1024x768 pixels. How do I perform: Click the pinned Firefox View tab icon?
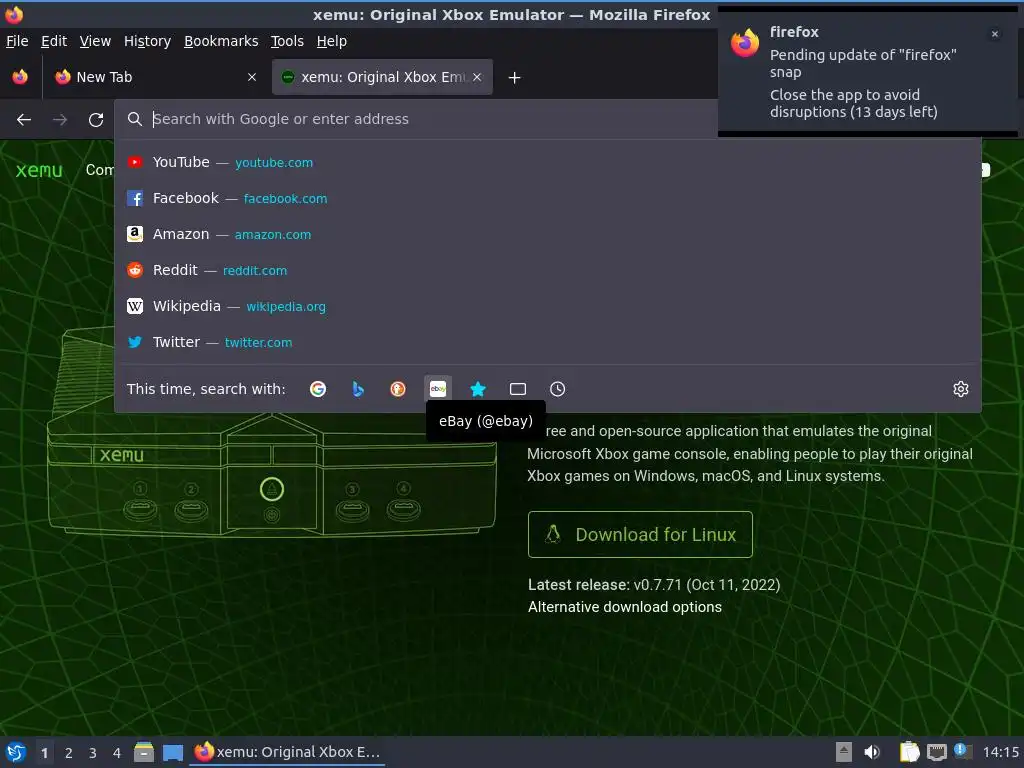click(20, 77)
